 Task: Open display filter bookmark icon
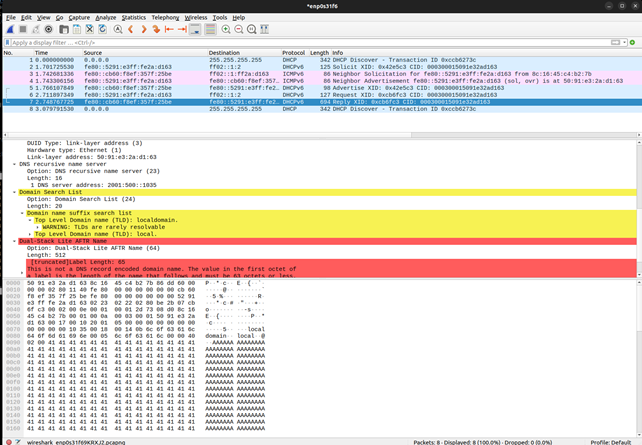[x=7, y=43]
